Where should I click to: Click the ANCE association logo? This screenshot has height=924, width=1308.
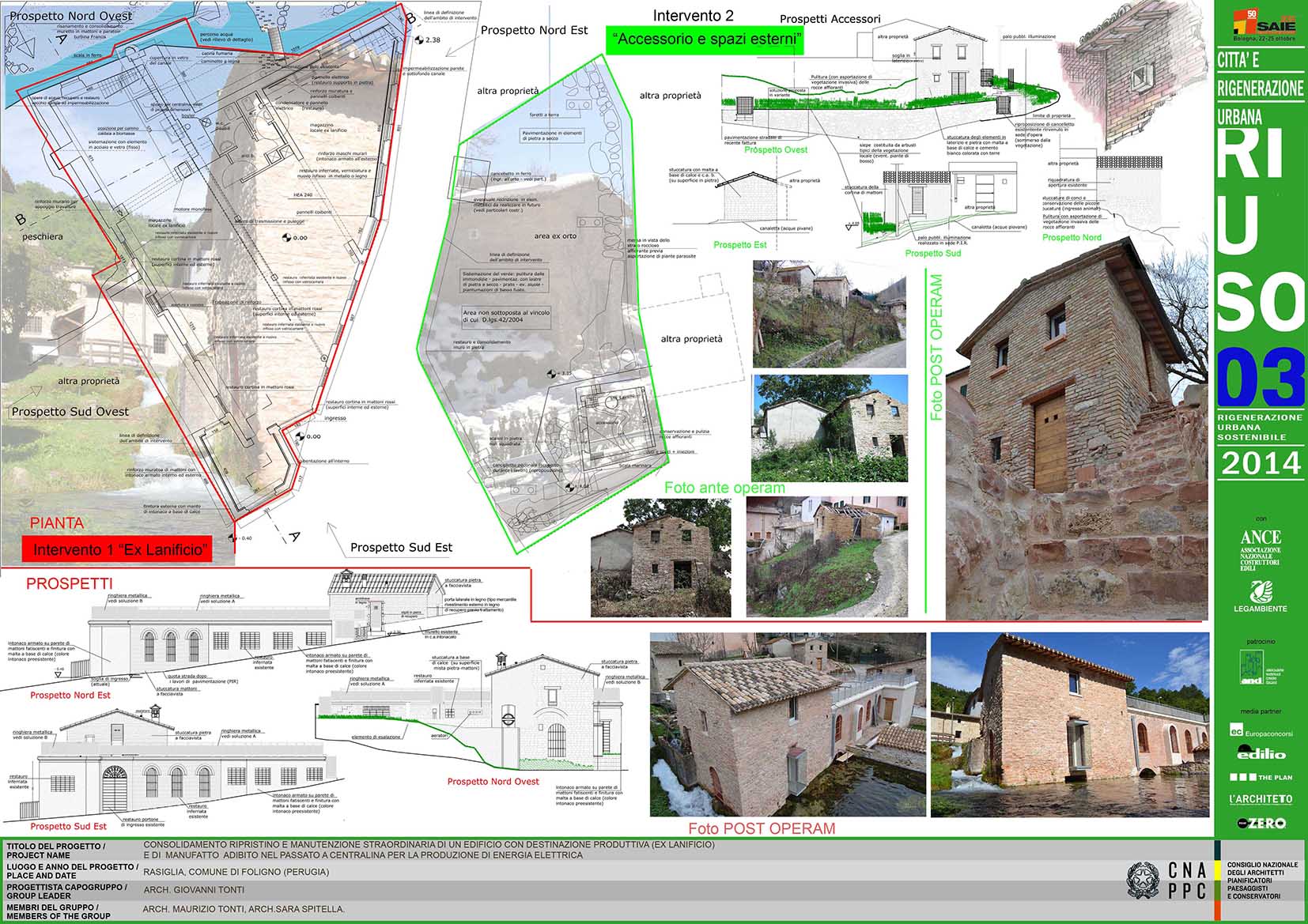click(1260, 550)
